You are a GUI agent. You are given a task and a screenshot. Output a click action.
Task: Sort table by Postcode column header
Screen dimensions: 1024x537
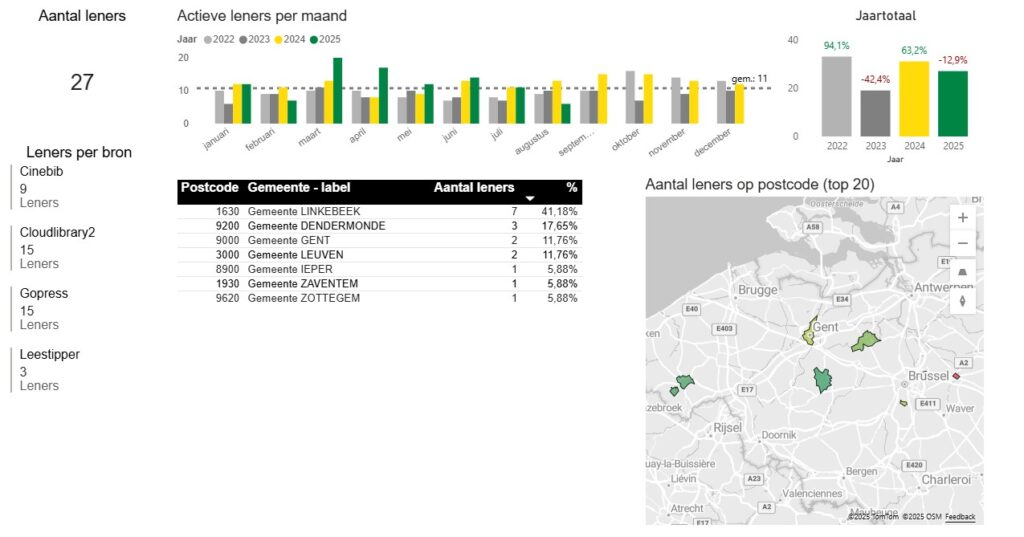(209, 187)
